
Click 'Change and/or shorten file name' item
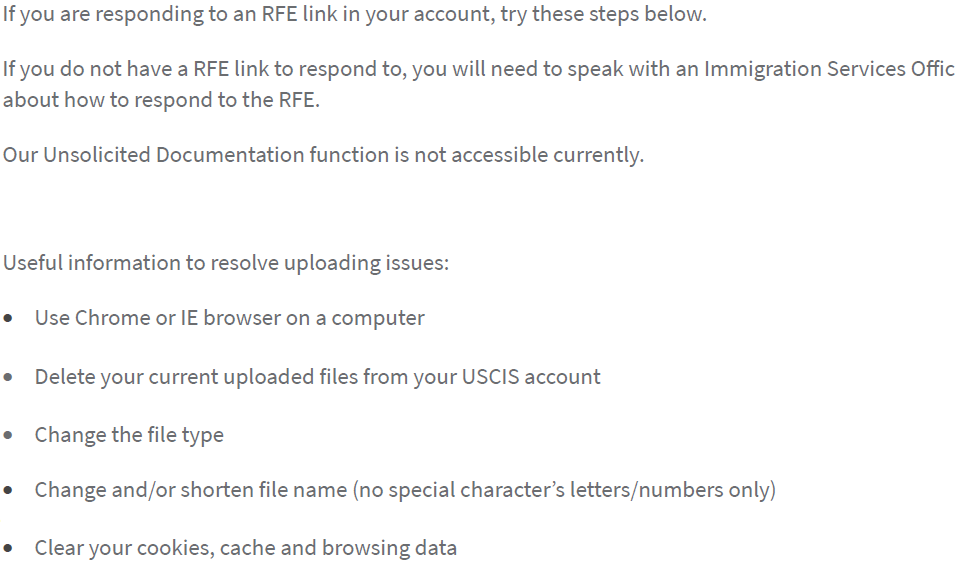click(x=405, y=490)
